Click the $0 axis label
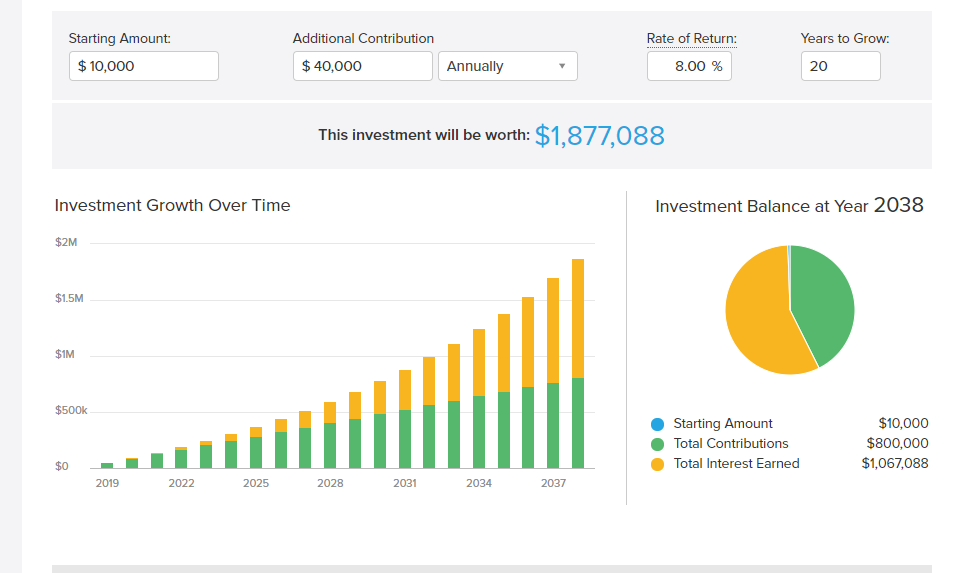 pos(62,467)
